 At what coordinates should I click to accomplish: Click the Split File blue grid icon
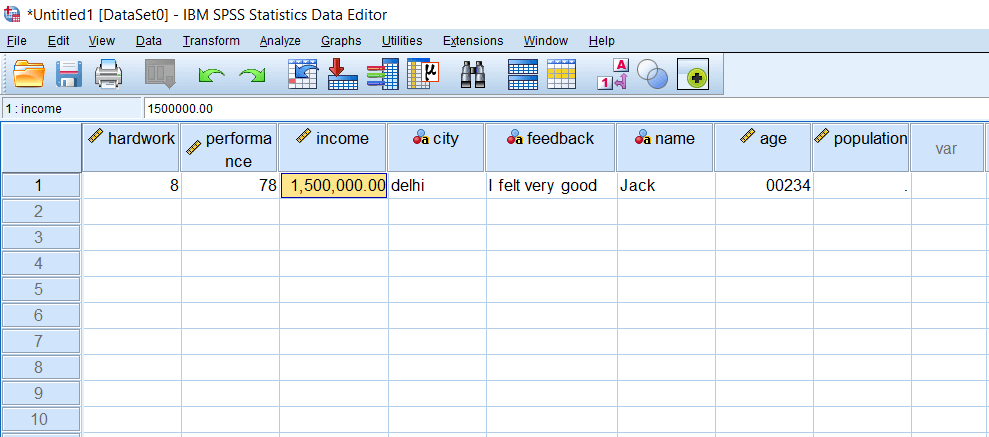[x=523, y=74]
